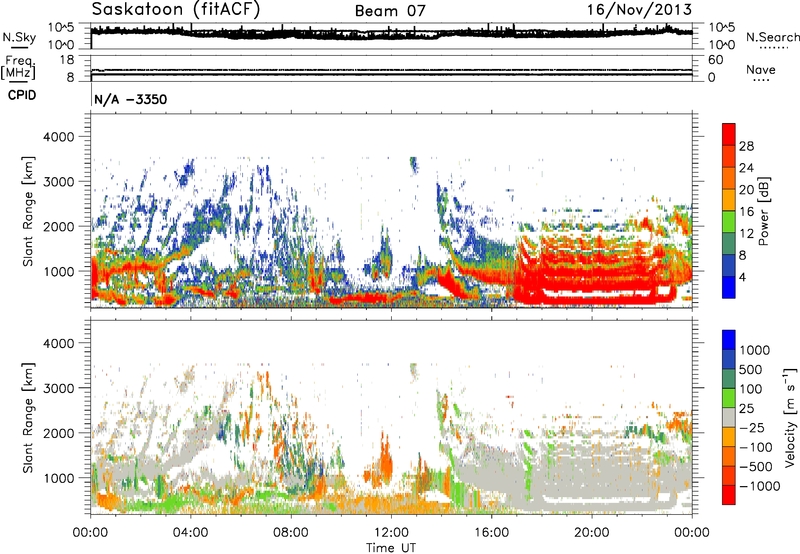The height and width of the screenshot is (554, 800).
Task: Click the '60' Nave axis label
Action: point(715,60)
